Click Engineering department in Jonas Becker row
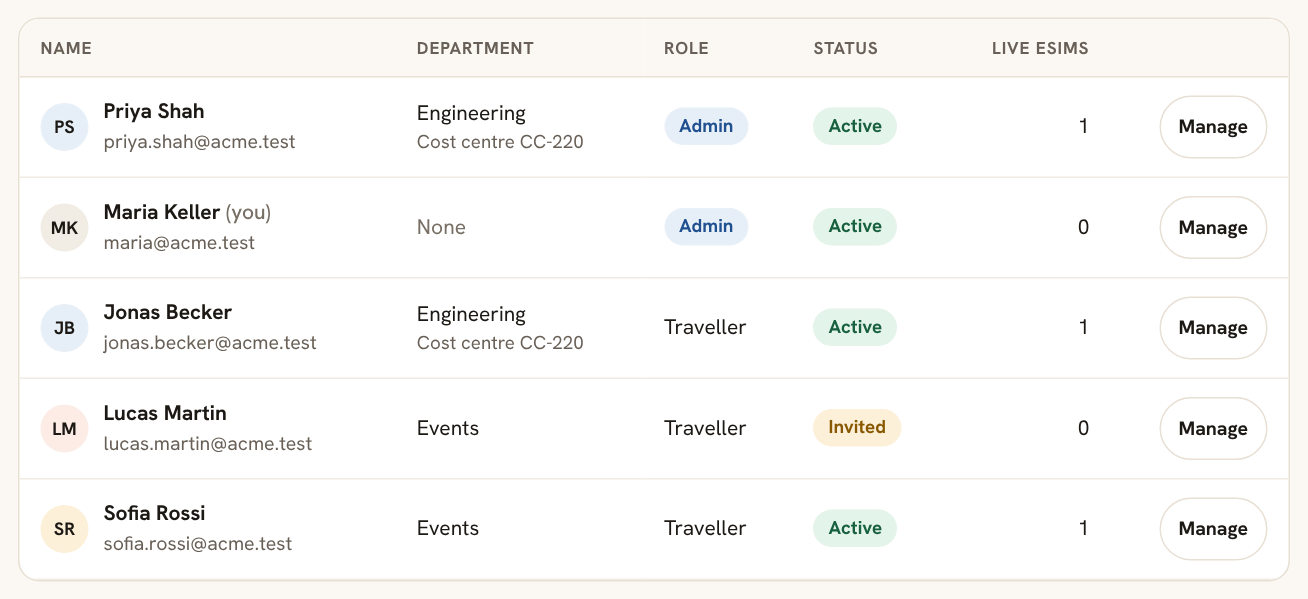Image resolution: width=1308 pixels, height=599 pixels. (471, 314)
